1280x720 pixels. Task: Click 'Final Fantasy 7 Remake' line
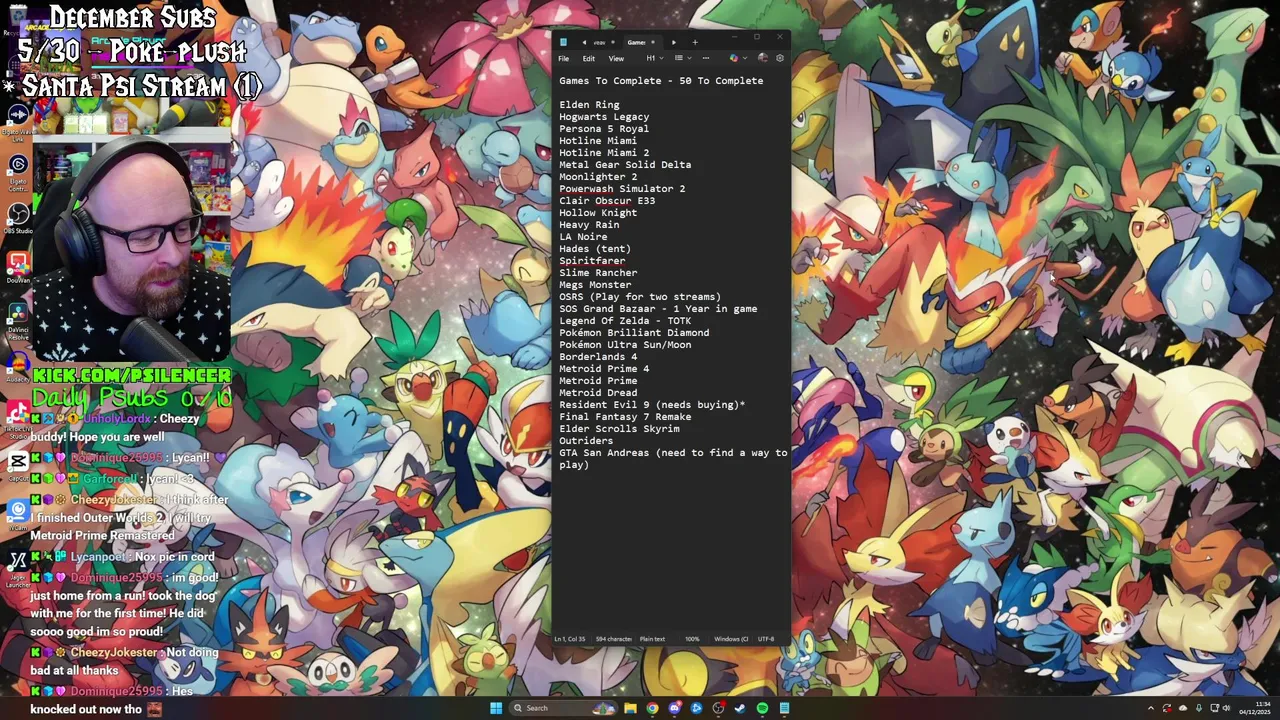click(x=625, y=417)
